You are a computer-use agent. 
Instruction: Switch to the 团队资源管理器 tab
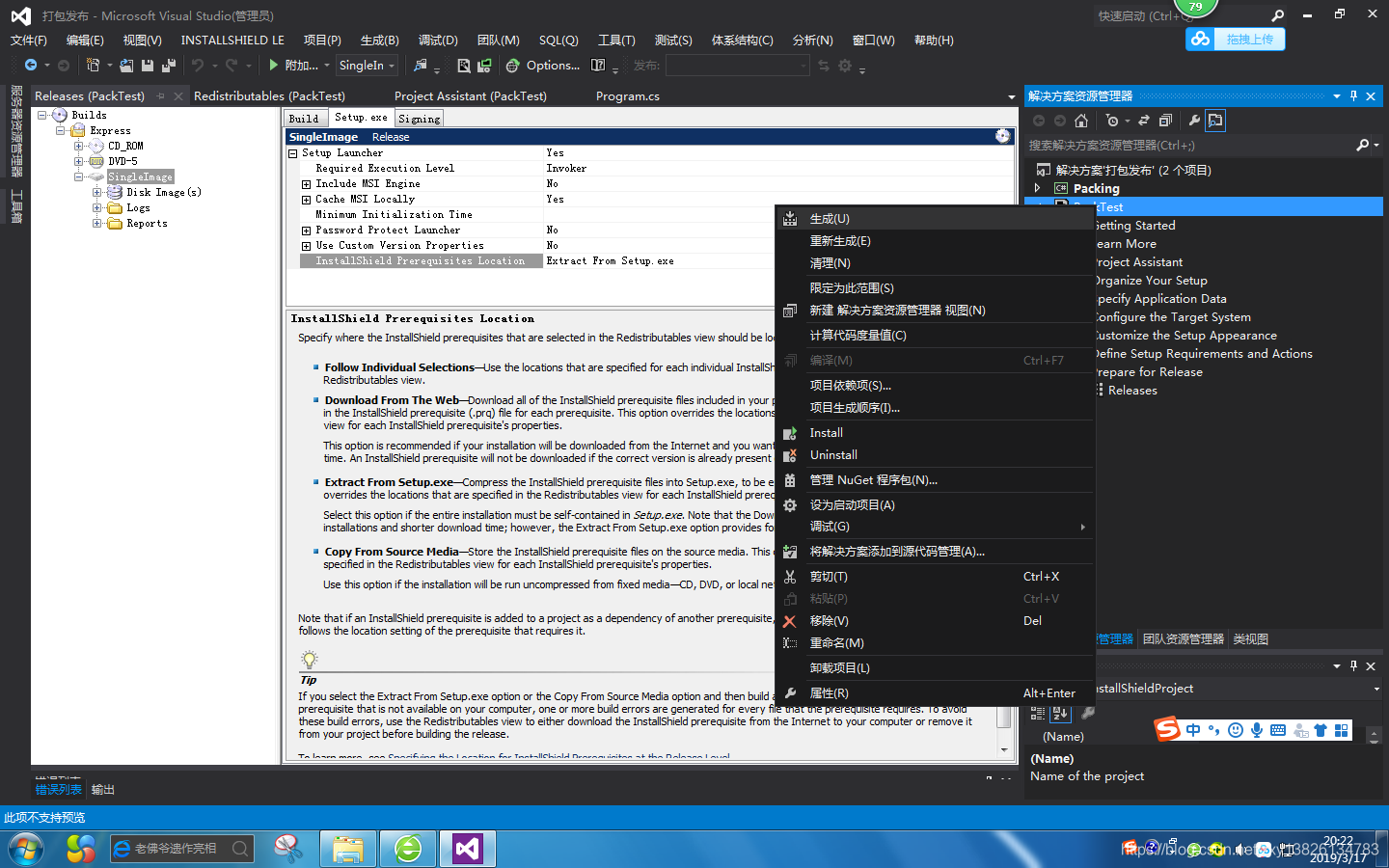tap(1184, 639)
